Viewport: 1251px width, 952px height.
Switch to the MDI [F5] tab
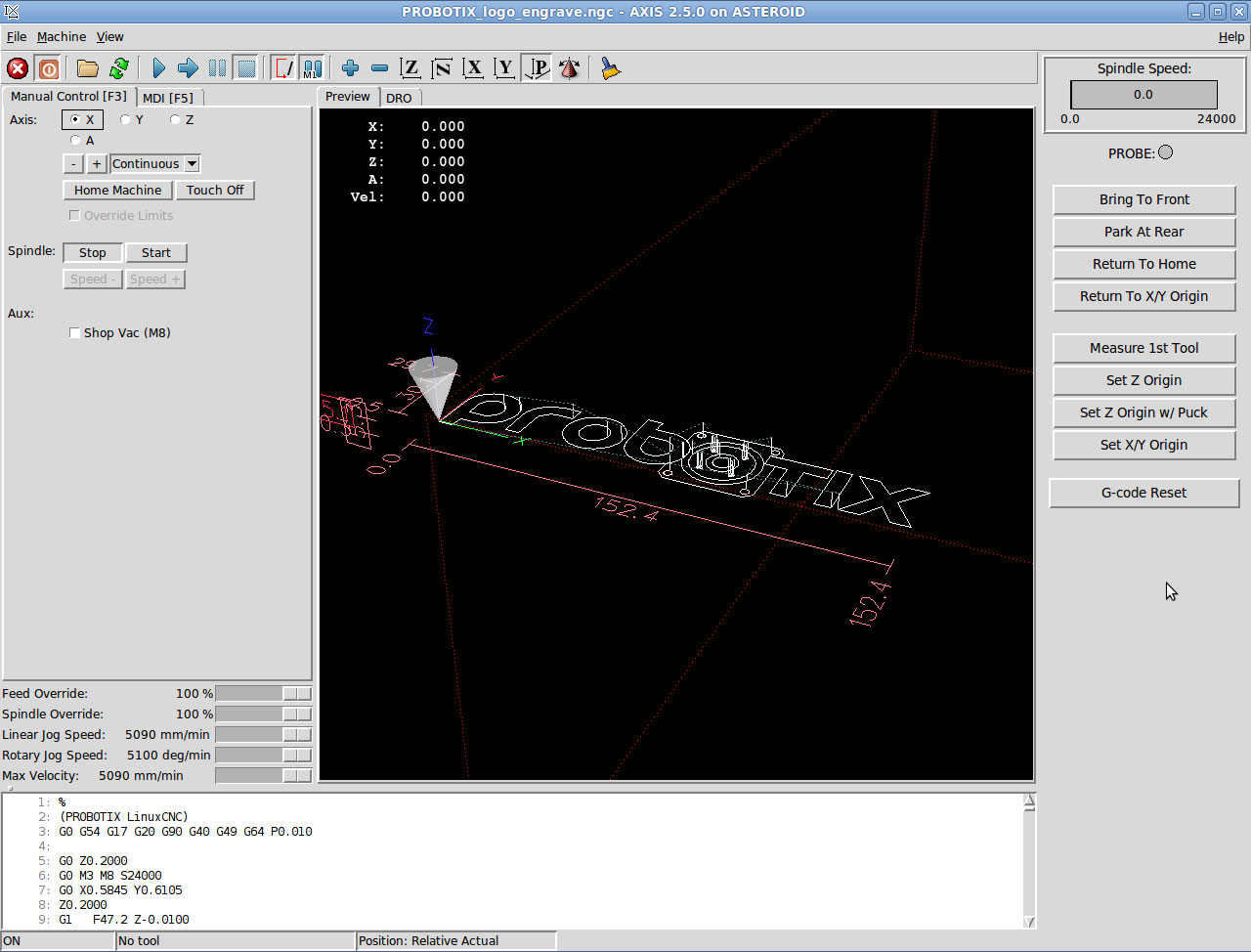point(168,98)
